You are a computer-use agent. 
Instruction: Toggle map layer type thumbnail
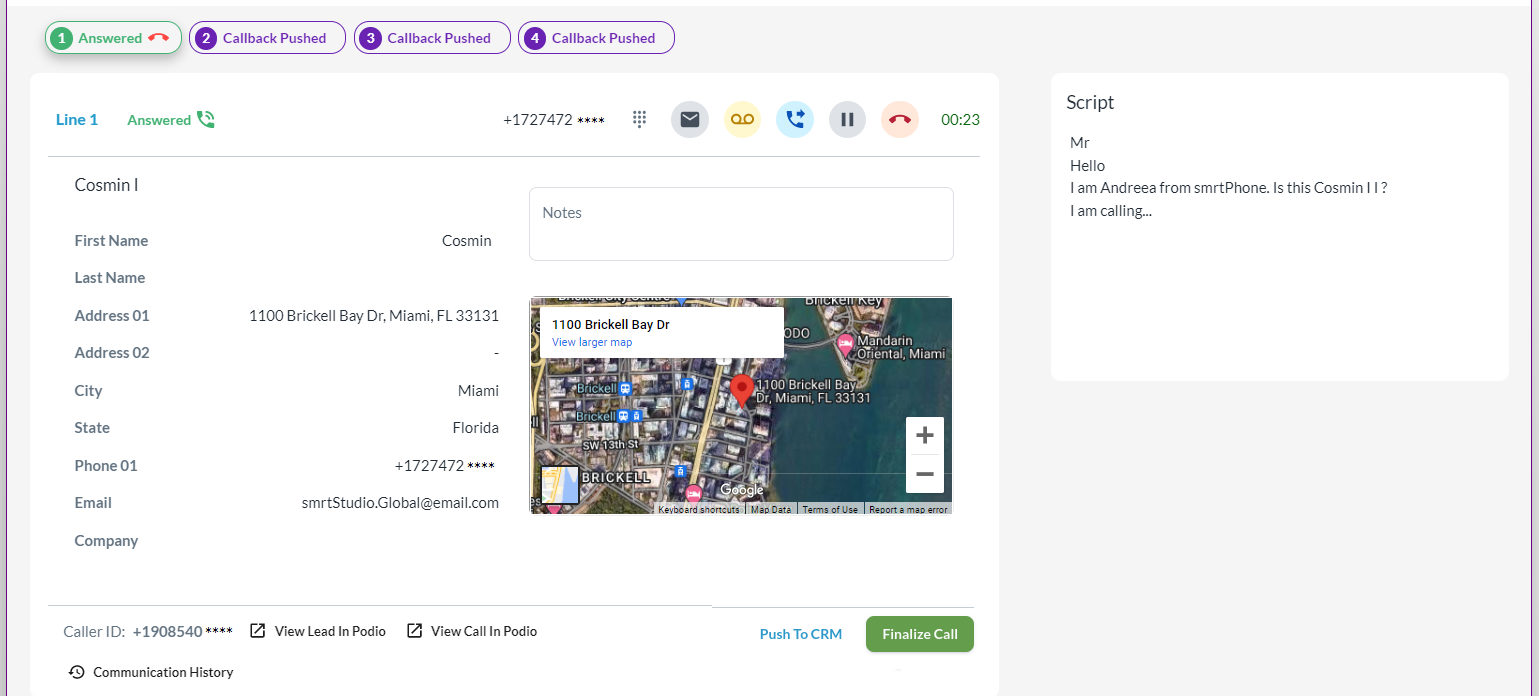(560, 485)
